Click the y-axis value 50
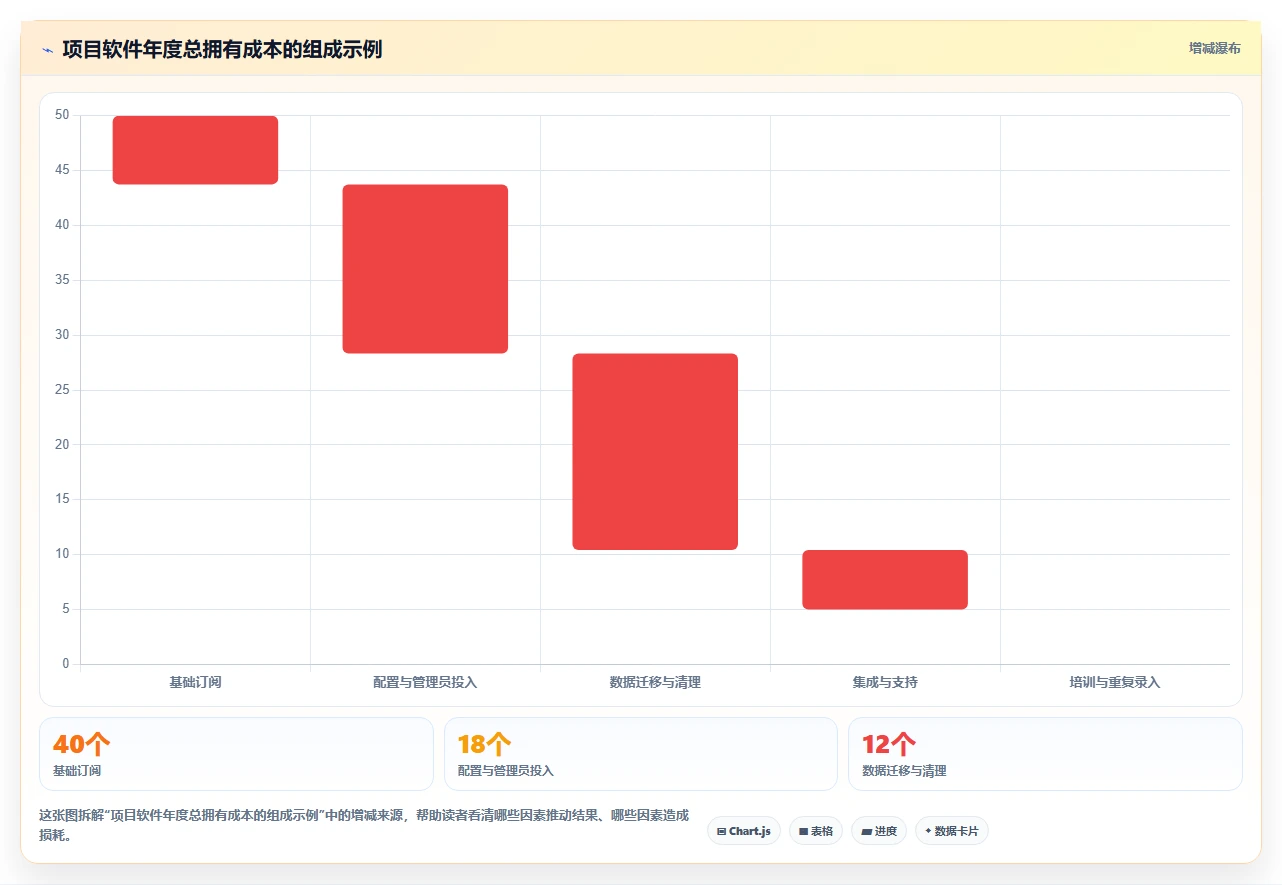This screenshot has height=885, width=1282. click(62, 115)
